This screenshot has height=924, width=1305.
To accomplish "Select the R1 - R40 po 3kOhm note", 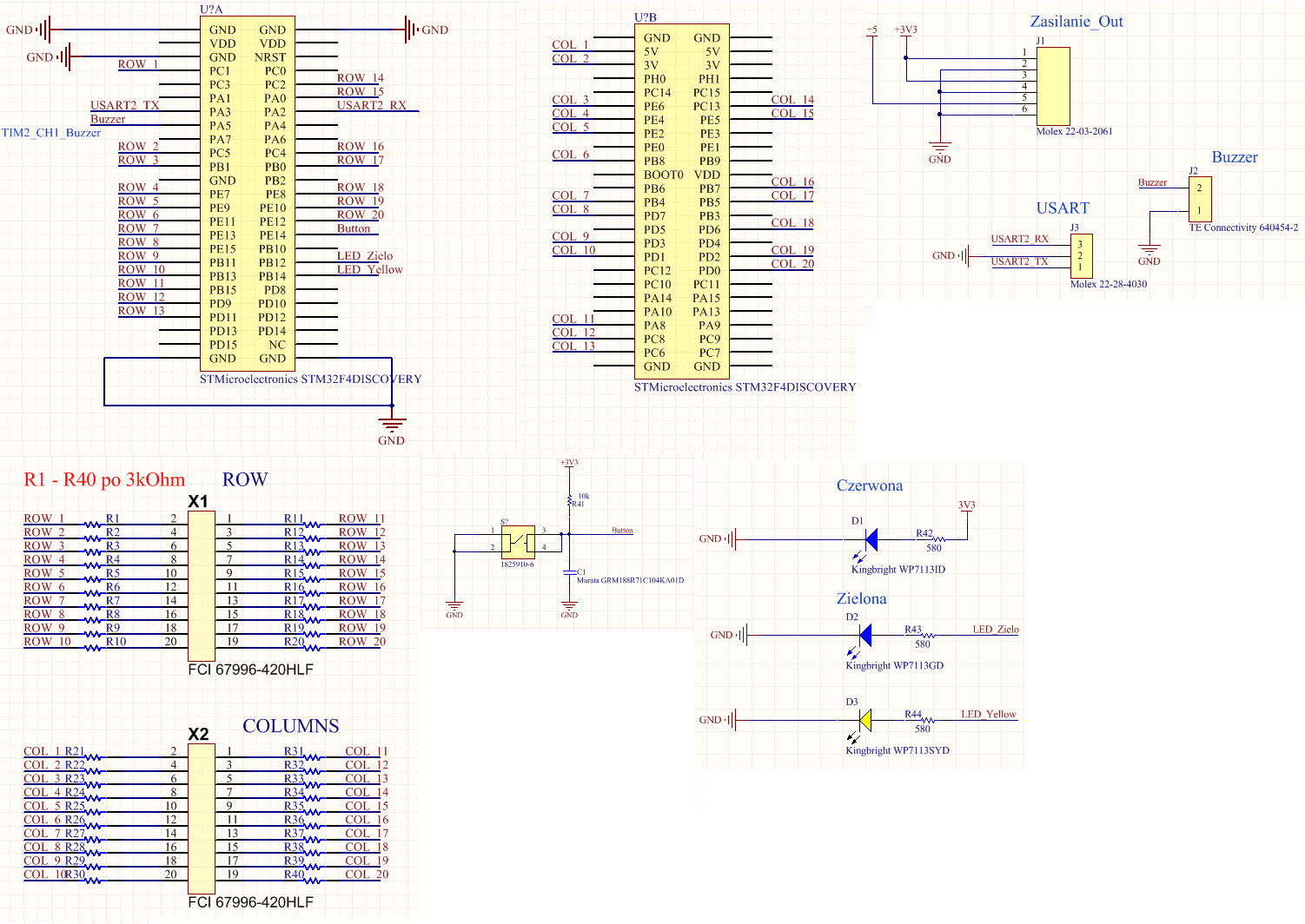I will pyautogui.click(x=104, y=479).
